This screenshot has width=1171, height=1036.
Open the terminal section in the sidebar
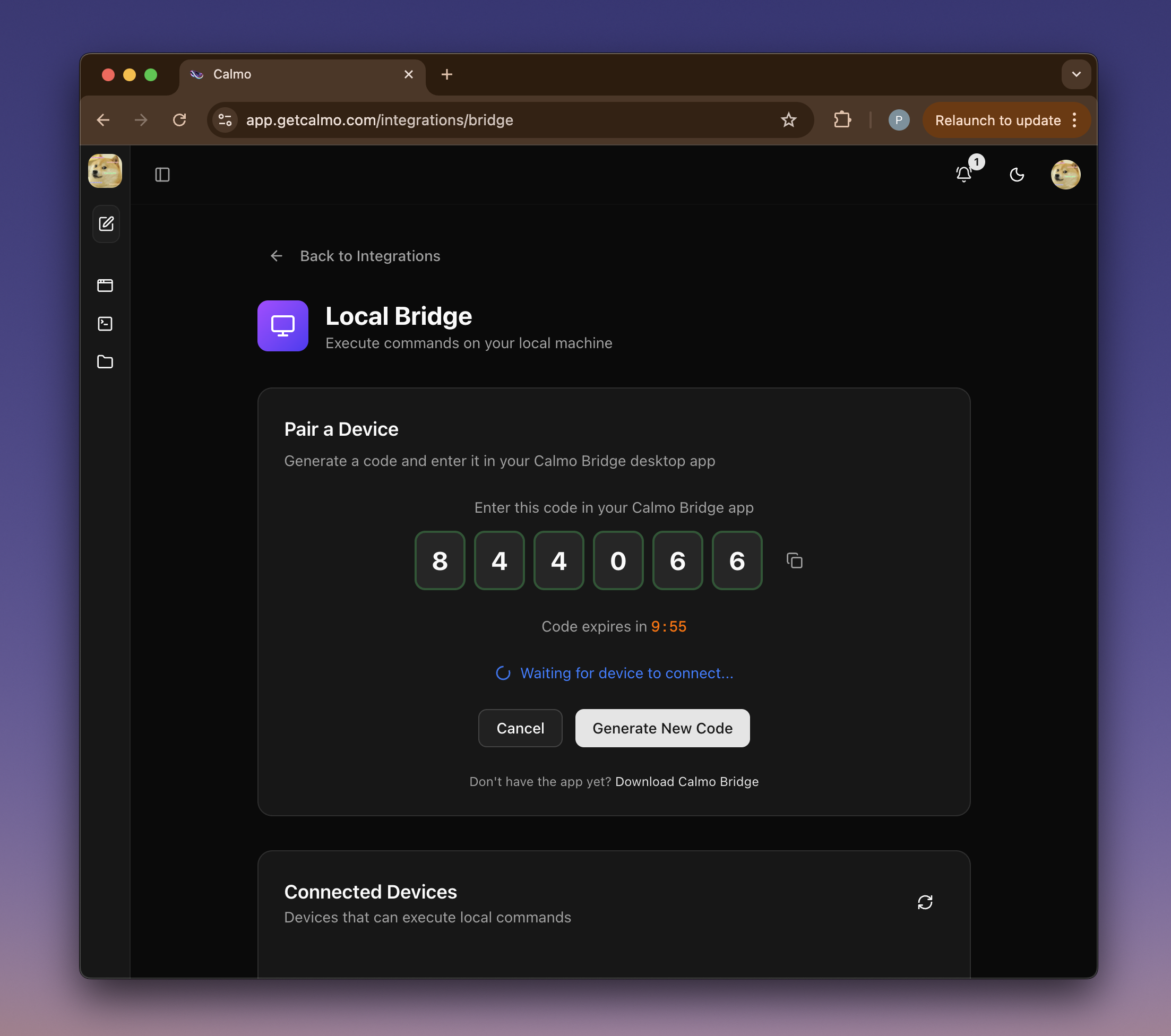pyautogui.click(x=106, y=324)
